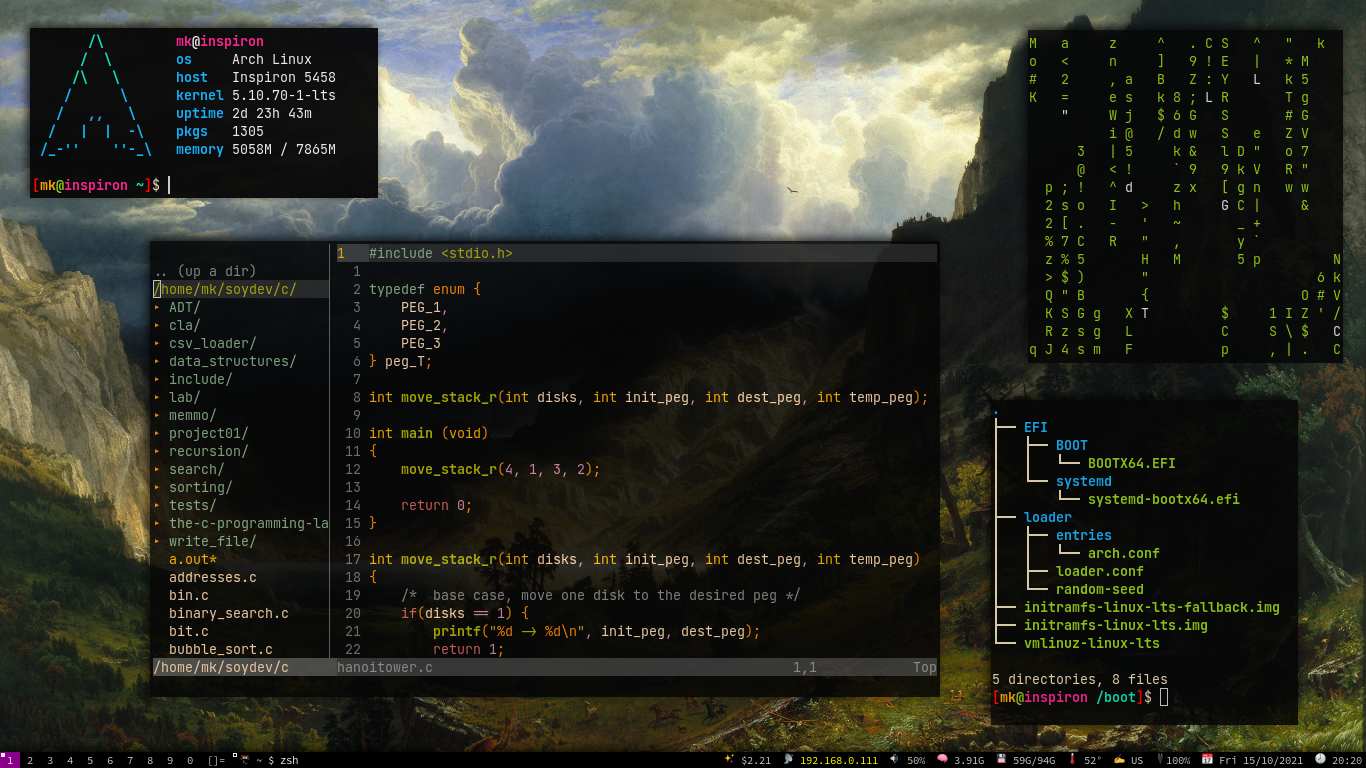Expand the sorting/ folder in NERDTree
This screenshot has height=768, width=1366.
193,487
